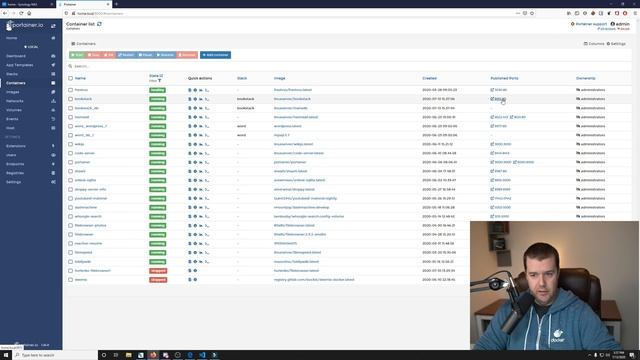Click the log out link
The image size is (640, 360).
[x=624, y=29]
